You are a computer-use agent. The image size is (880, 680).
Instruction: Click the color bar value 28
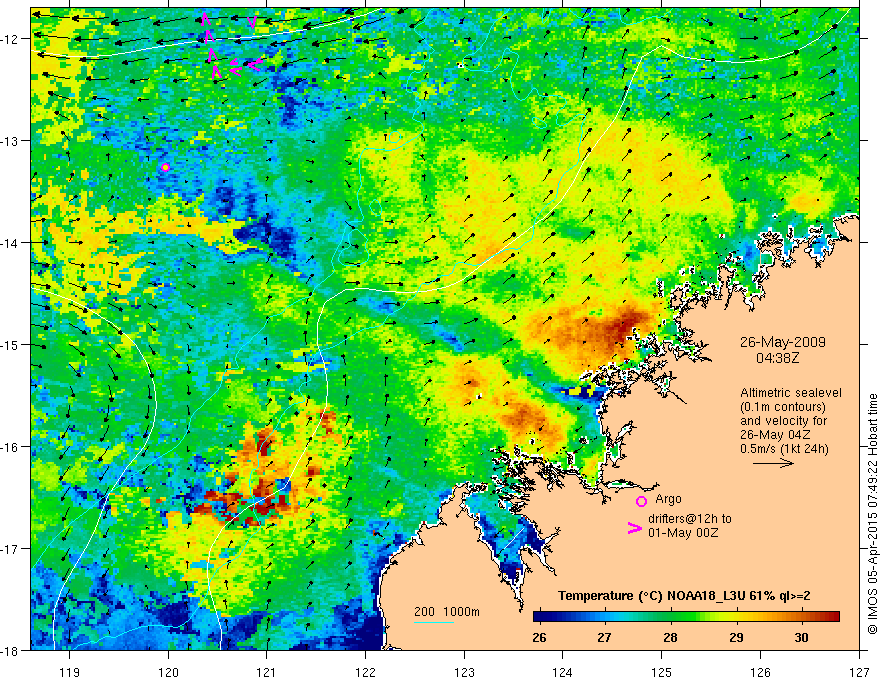(x=670, y=637)
